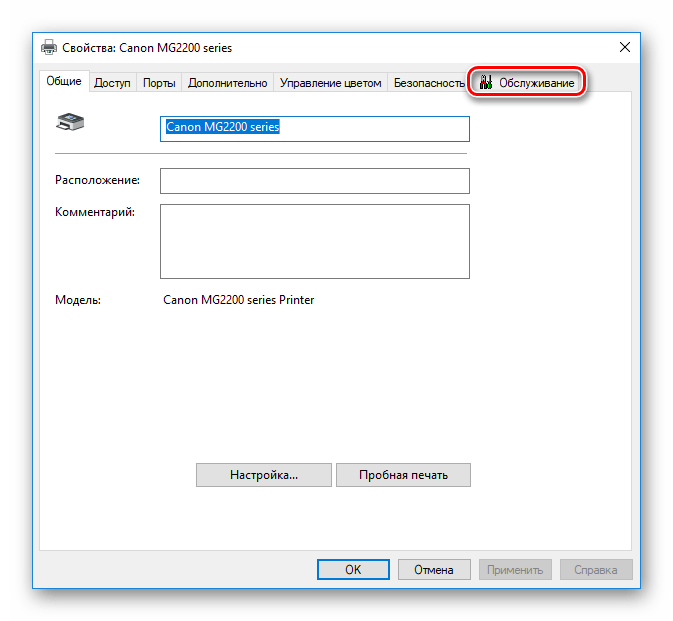Viewport: 673px width, 621px height.
Task: Click the Применить button
Action: pos(515,569)
